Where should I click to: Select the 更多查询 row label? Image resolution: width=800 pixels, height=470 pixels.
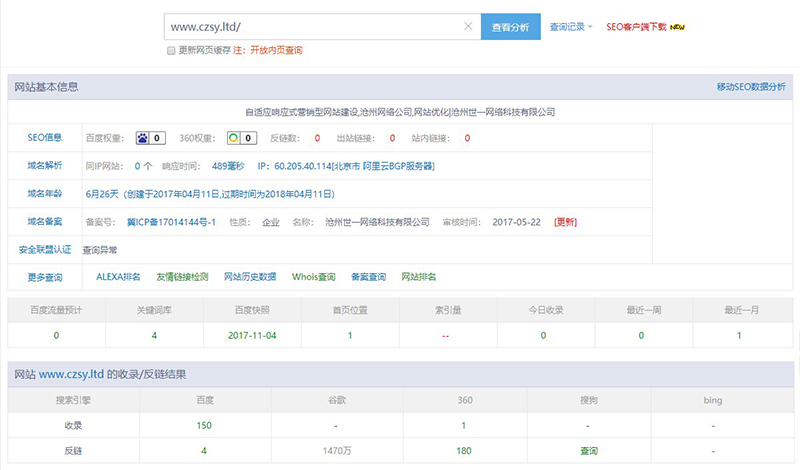pos(45,277)
